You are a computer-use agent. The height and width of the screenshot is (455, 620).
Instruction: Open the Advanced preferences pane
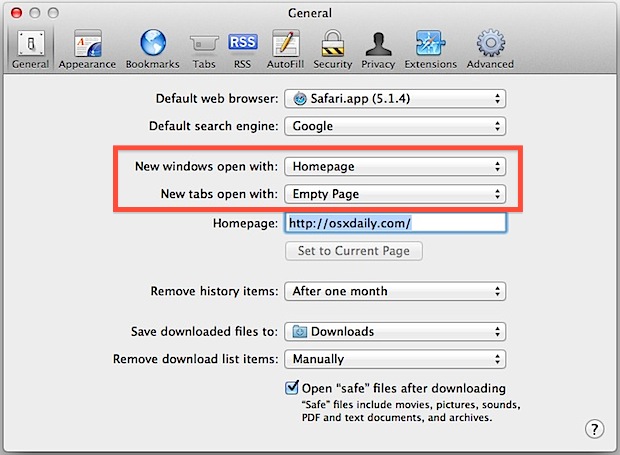[x=490, y=49]
